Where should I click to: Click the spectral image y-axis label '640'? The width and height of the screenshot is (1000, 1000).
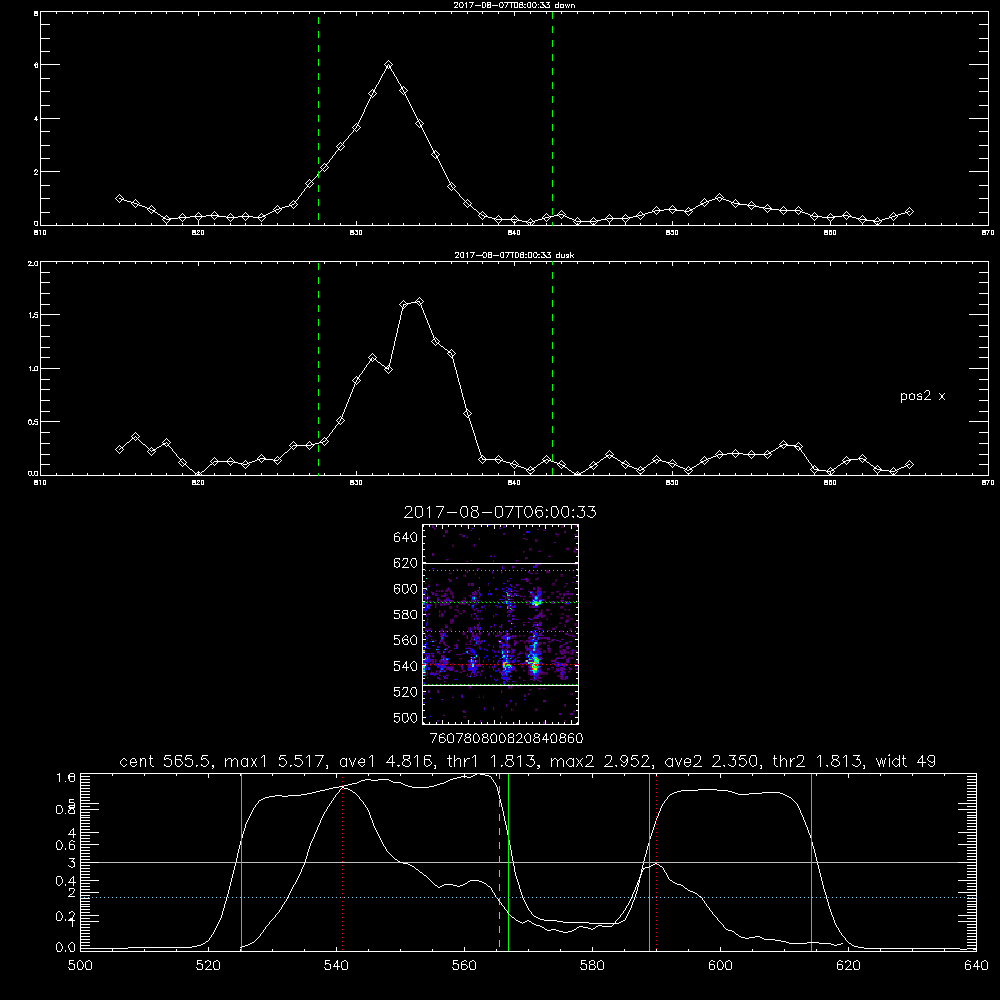(405, 538)
